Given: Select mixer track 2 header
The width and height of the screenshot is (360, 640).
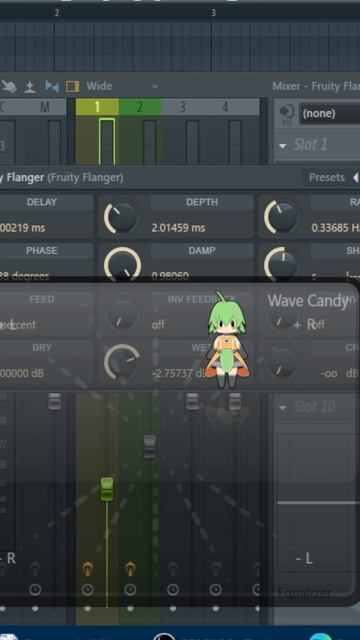Looking at the screenshot, I should point(140,107).
